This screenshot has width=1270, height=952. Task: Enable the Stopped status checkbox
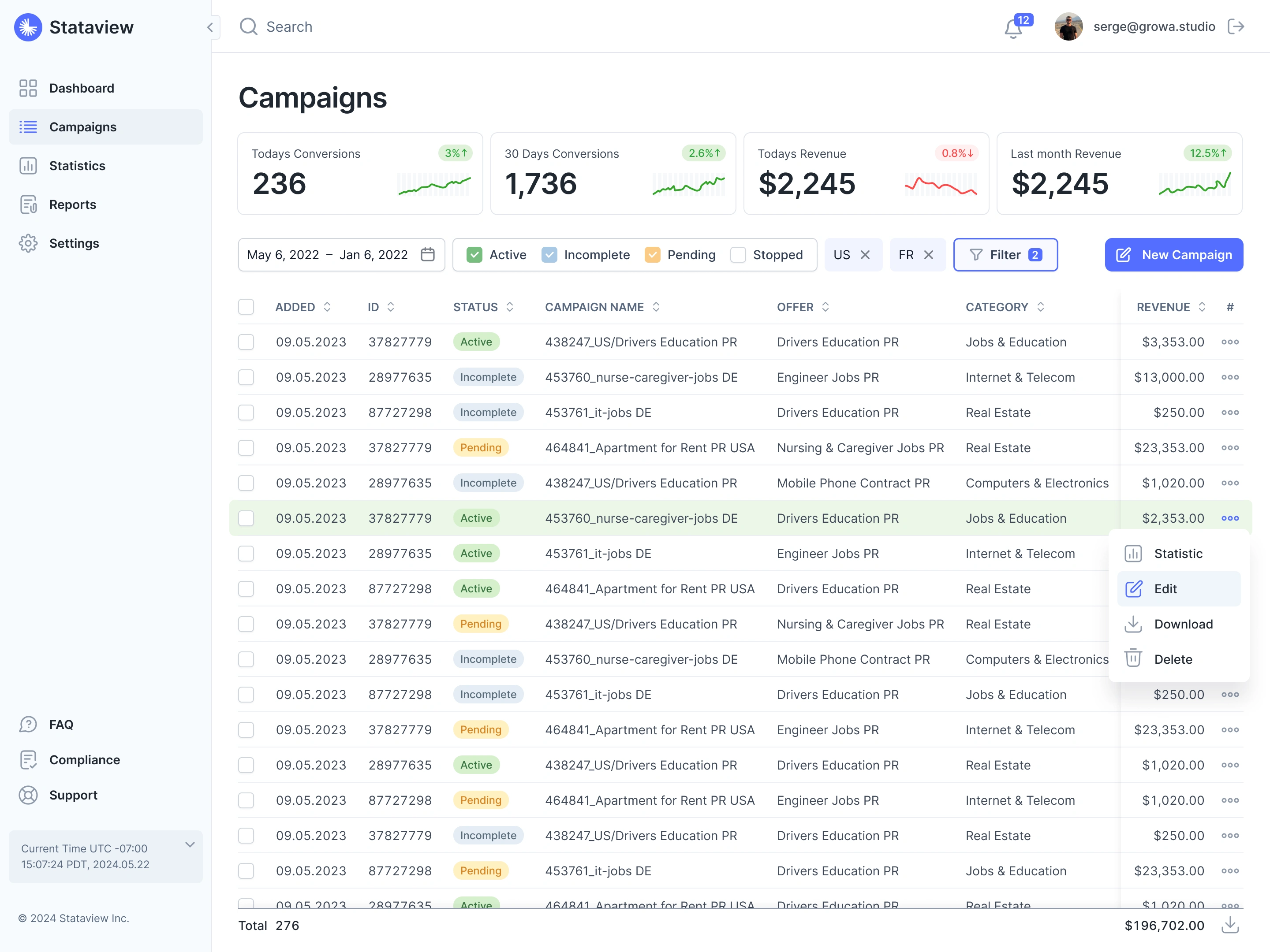(x=738, y=254)
